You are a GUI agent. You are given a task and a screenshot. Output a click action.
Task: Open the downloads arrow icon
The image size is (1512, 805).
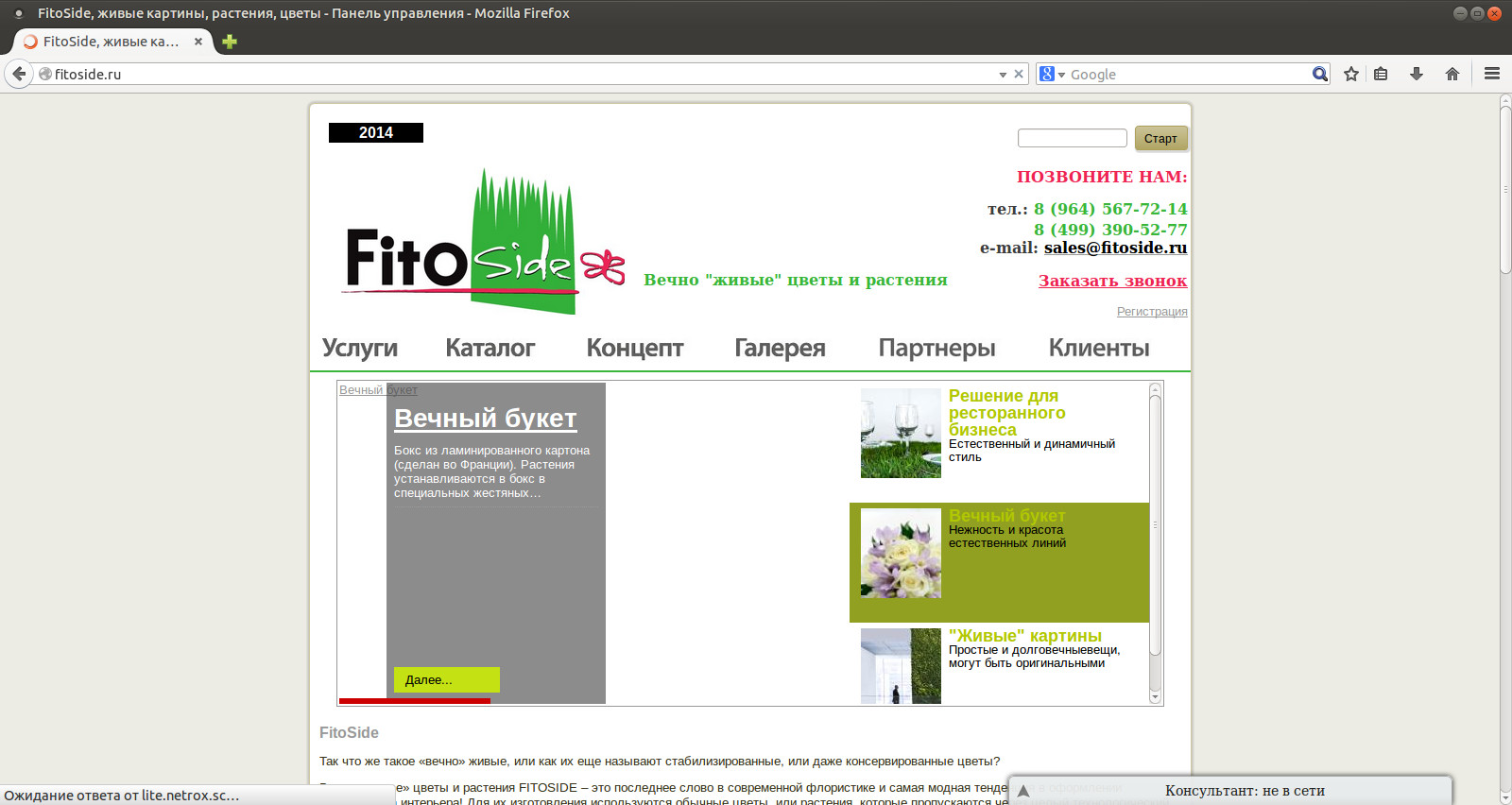(x=1417, y=74)
